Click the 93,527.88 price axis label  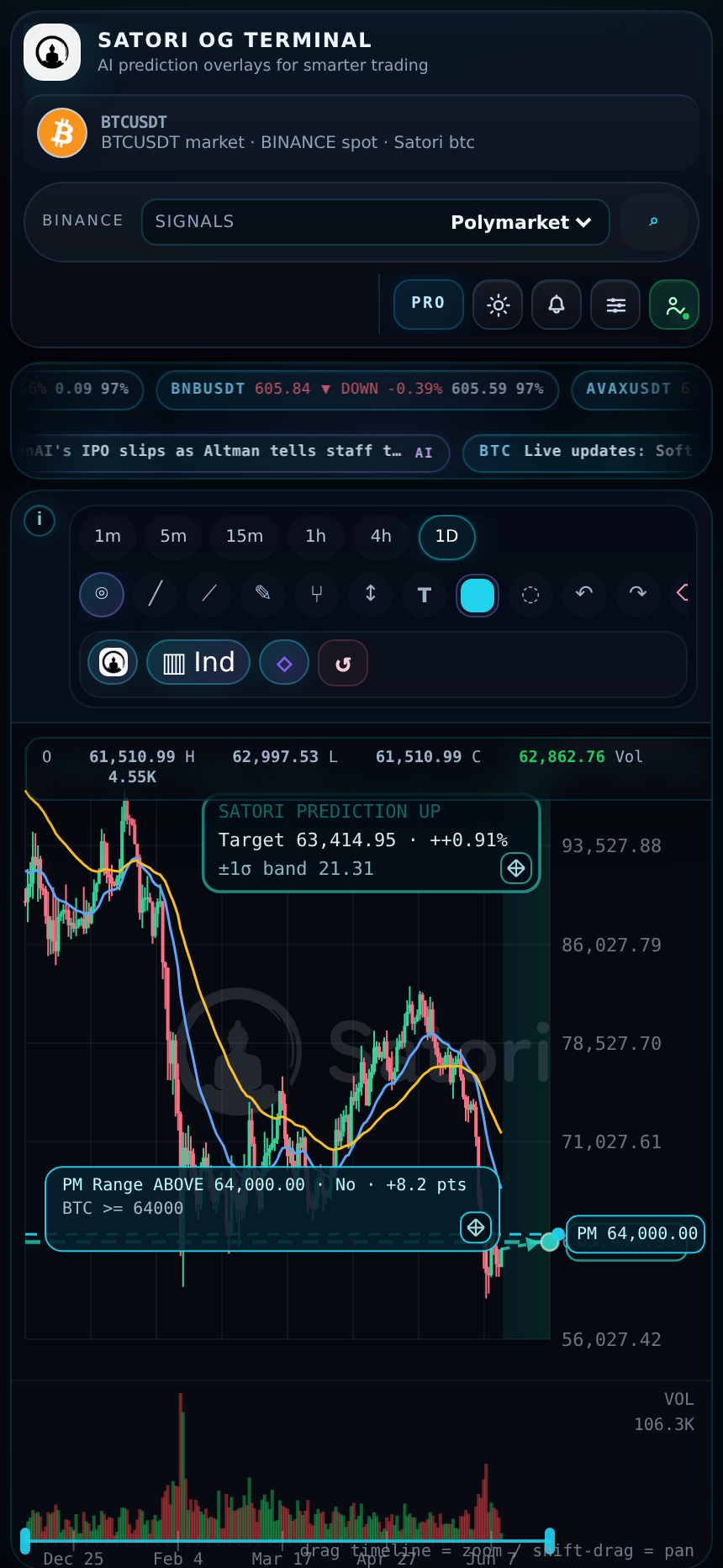pyautogui.click(x=612, y=846)
